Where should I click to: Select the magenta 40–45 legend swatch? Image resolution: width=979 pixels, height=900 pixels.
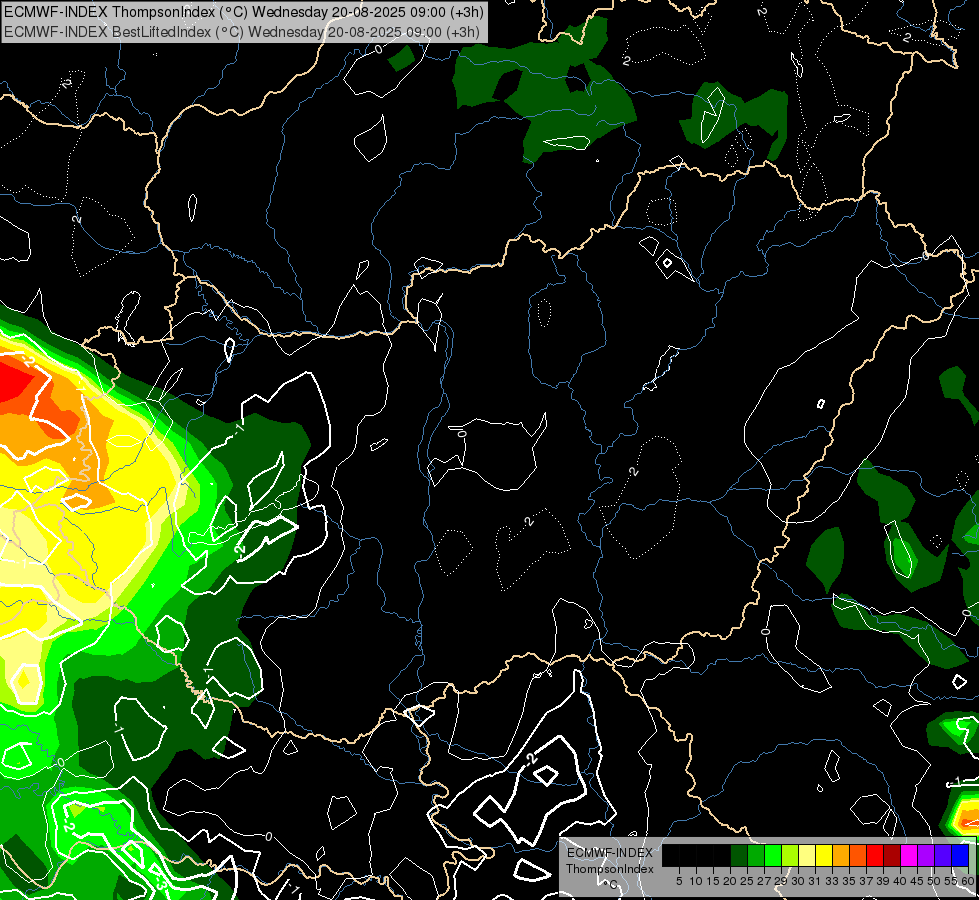coord(909,855)
